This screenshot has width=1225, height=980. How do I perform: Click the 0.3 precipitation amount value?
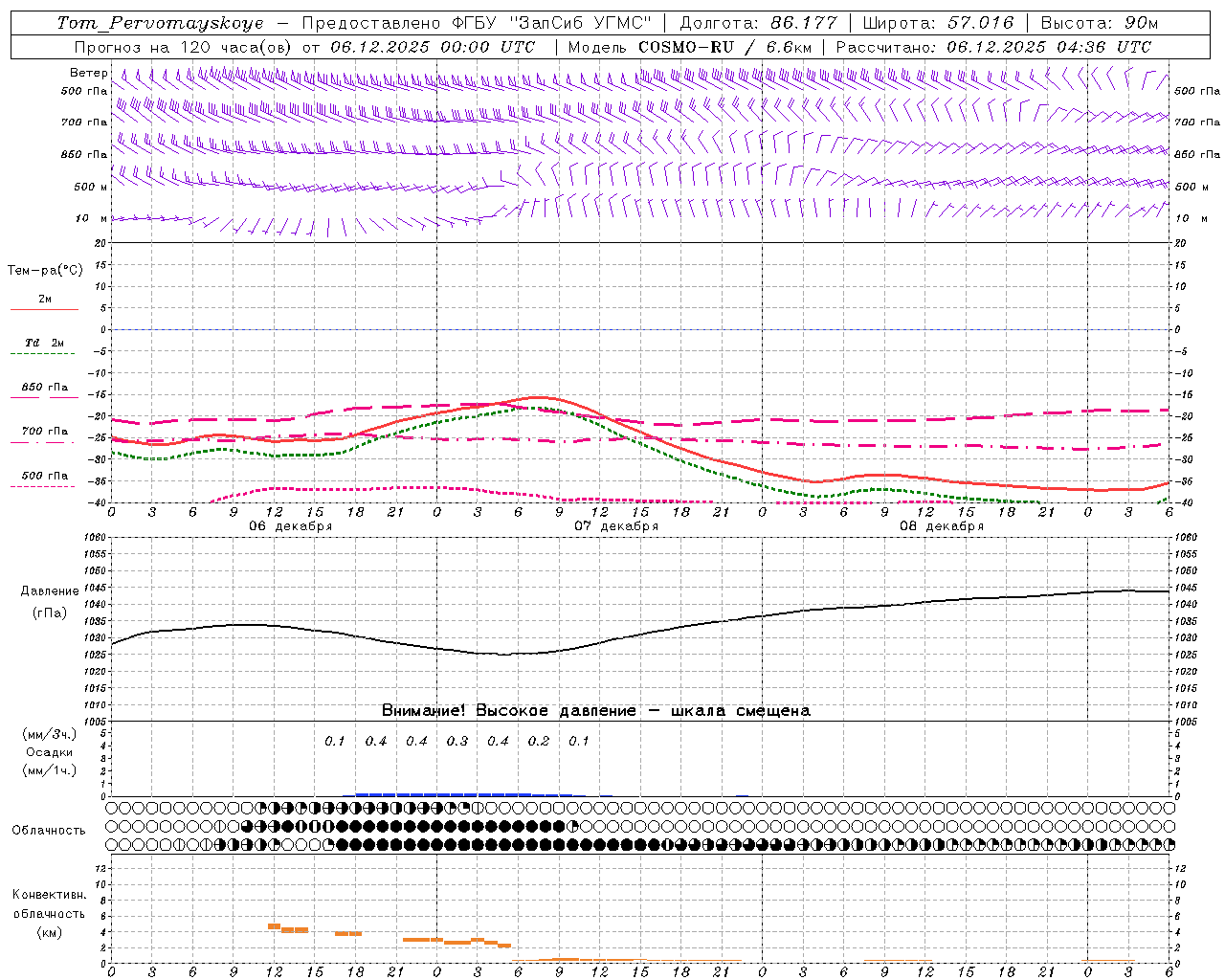[457, 741]
